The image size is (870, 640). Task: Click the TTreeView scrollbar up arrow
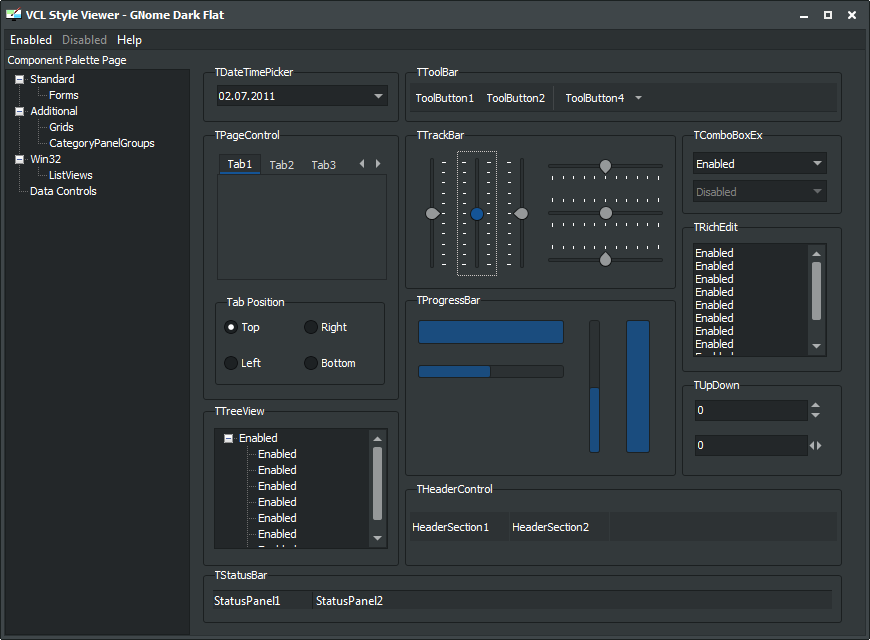pyautogui.click(x=377, y=439)
